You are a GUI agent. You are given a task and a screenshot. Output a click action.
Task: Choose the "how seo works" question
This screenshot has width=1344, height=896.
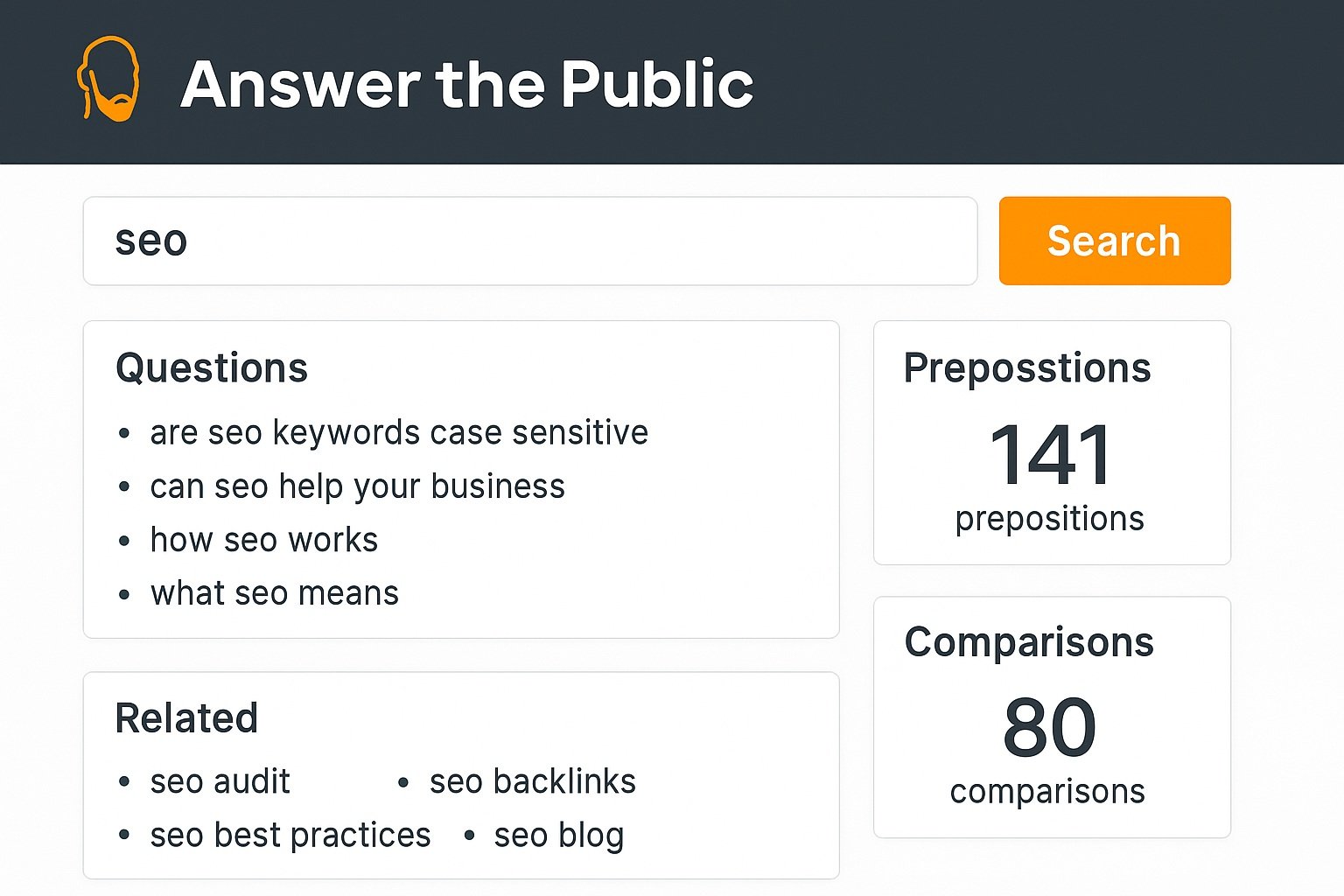coord(263,540)
